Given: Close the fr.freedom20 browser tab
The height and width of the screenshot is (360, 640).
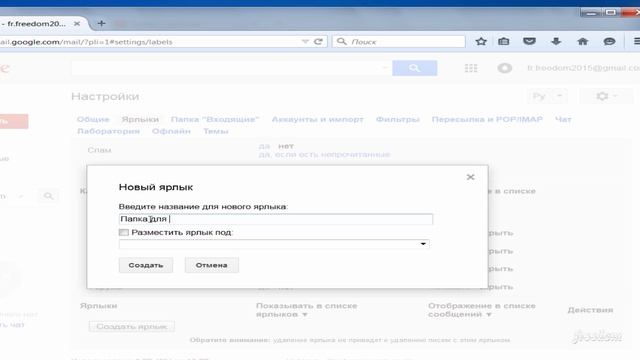Looking at the screenshot, I should click(77, 24).
